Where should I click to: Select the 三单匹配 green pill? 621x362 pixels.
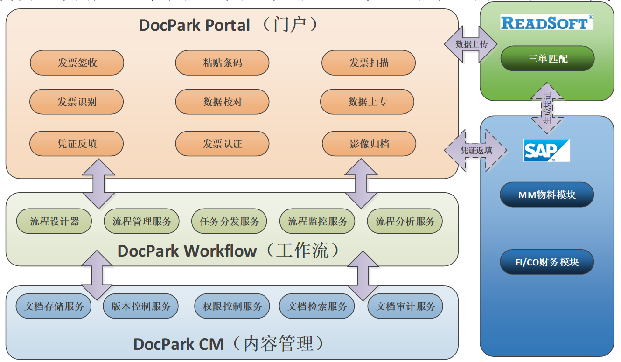point(548,59)
